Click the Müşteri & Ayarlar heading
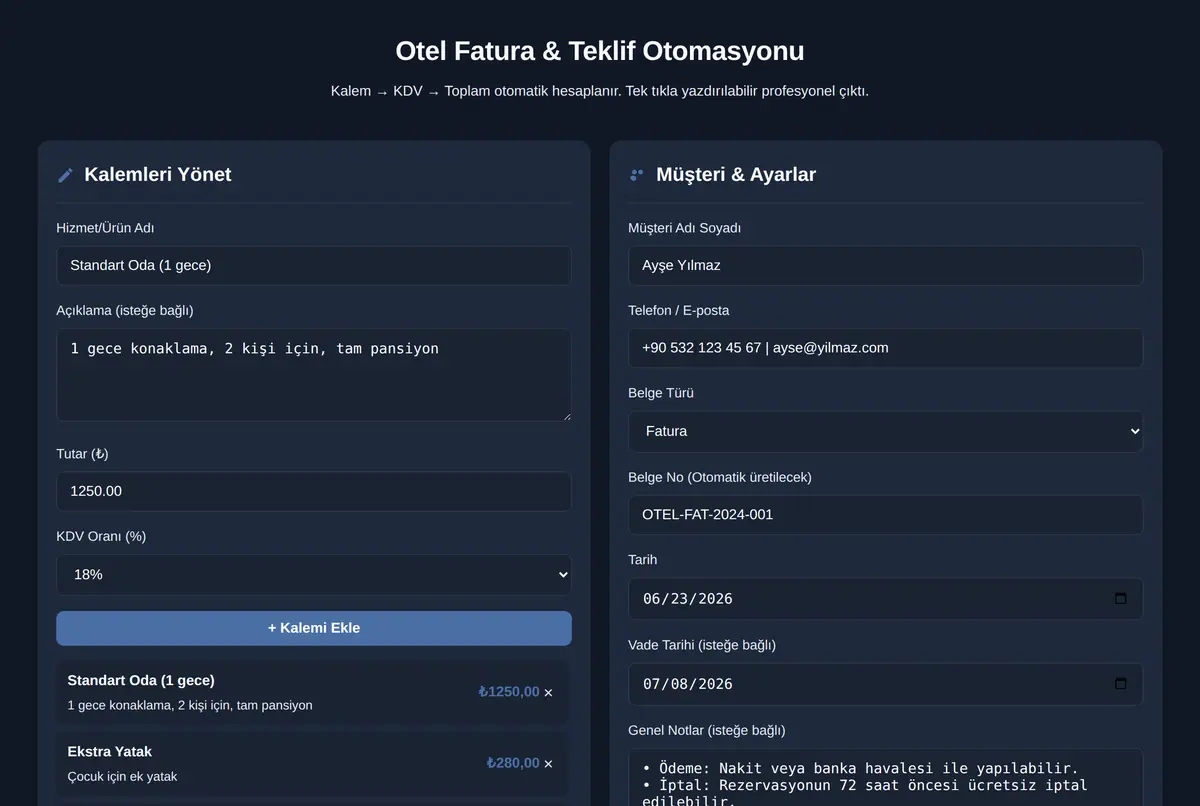This screenshot has height=806, width=1200. tap(736, 175)
